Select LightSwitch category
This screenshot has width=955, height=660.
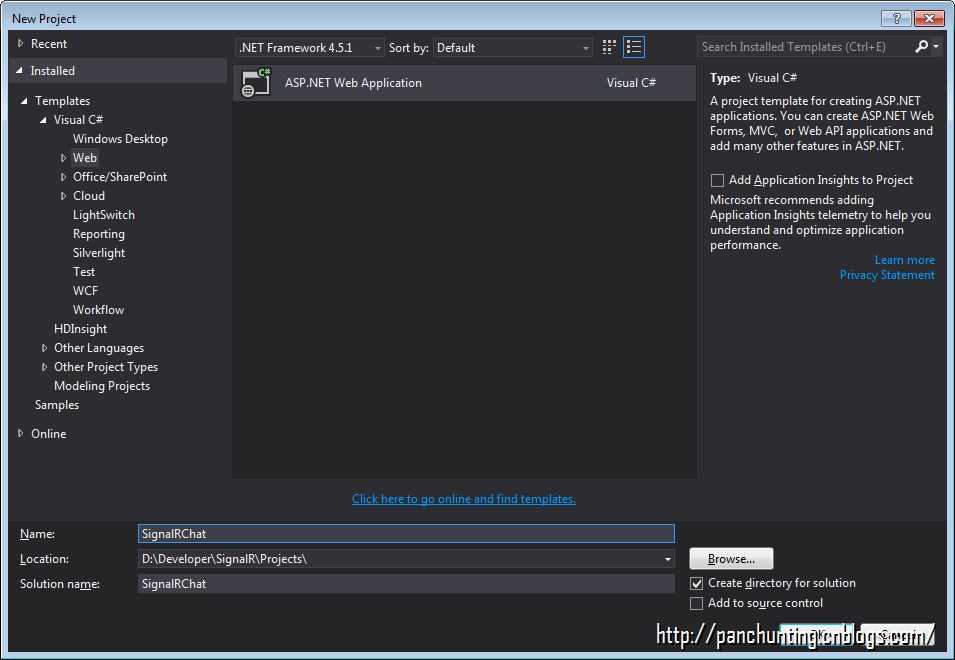104,215
